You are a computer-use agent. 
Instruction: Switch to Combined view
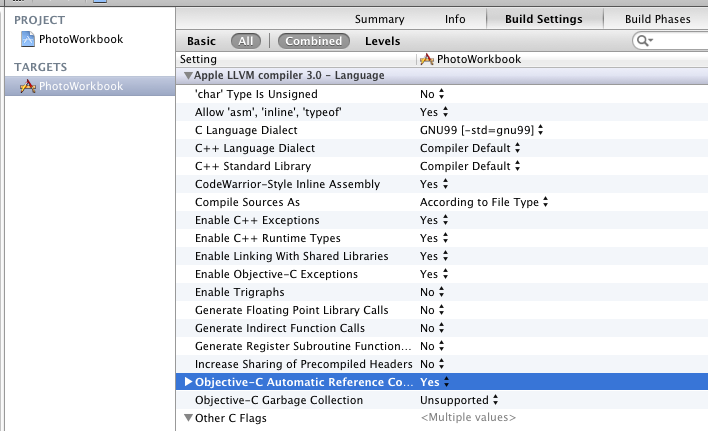click(x=314, y=41)
